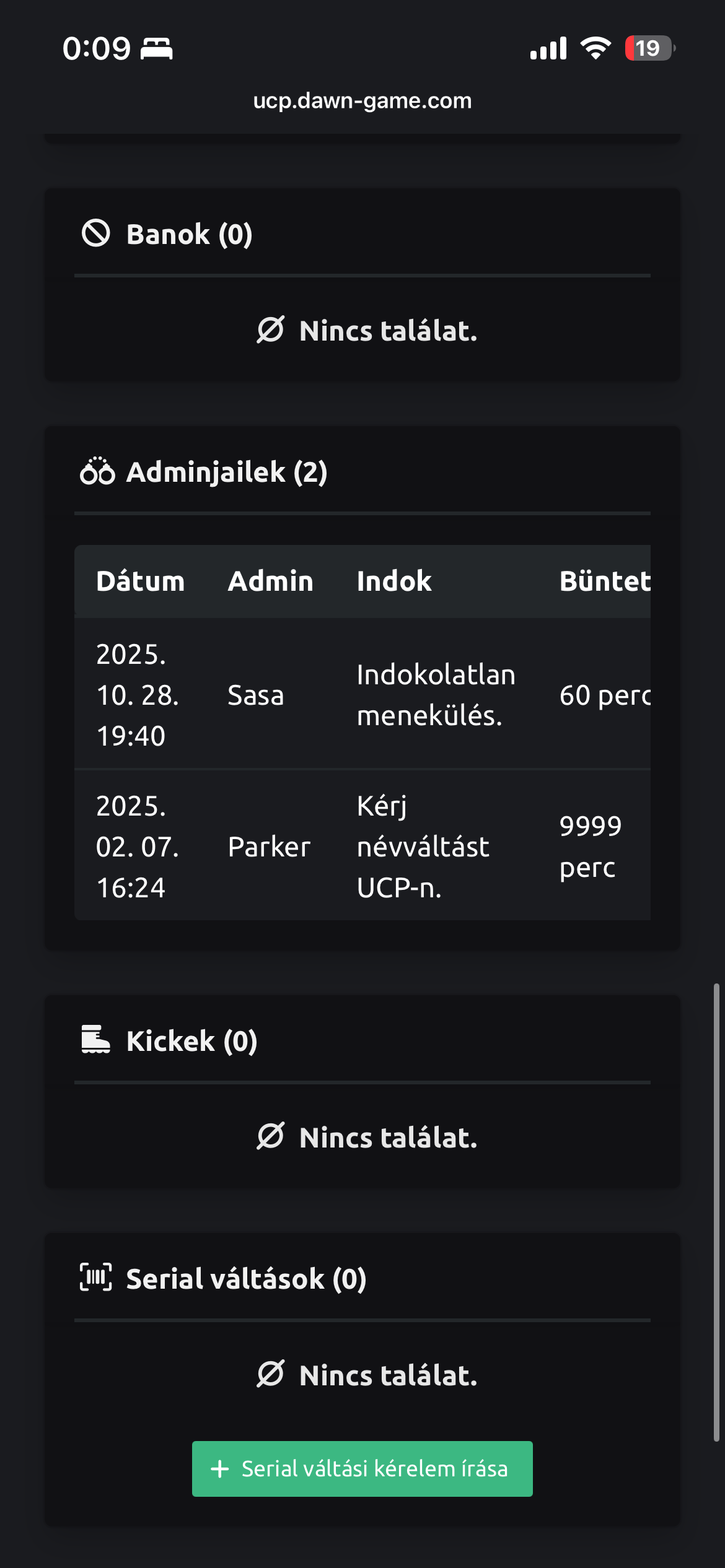Tap the Wi-Fi icon in the status bar
The height and width of the screenshot is (1568, 725).
coord(595,48)
